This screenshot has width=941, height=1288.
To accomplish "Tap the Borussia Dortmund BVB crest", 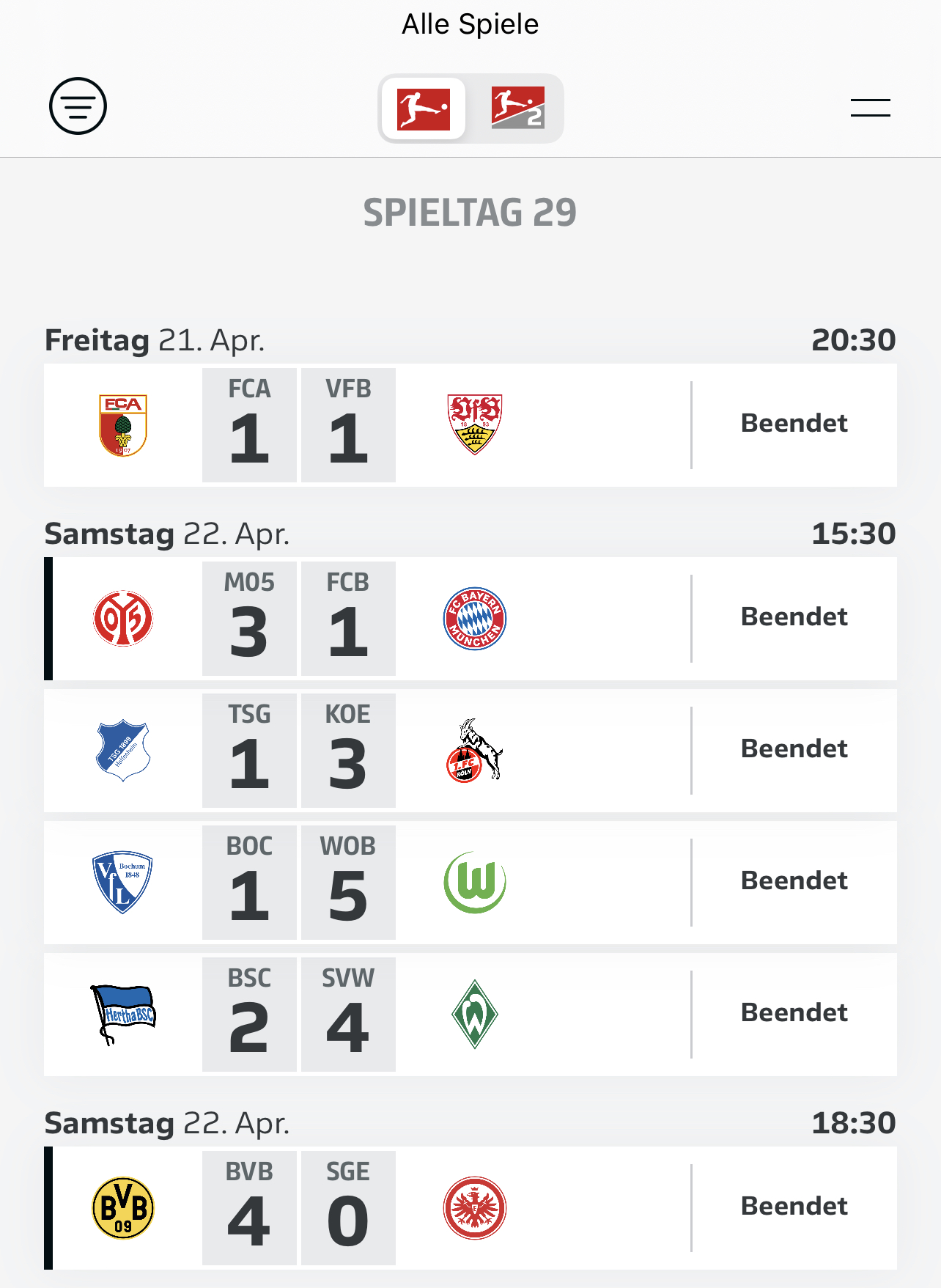I will point(123,1208).
